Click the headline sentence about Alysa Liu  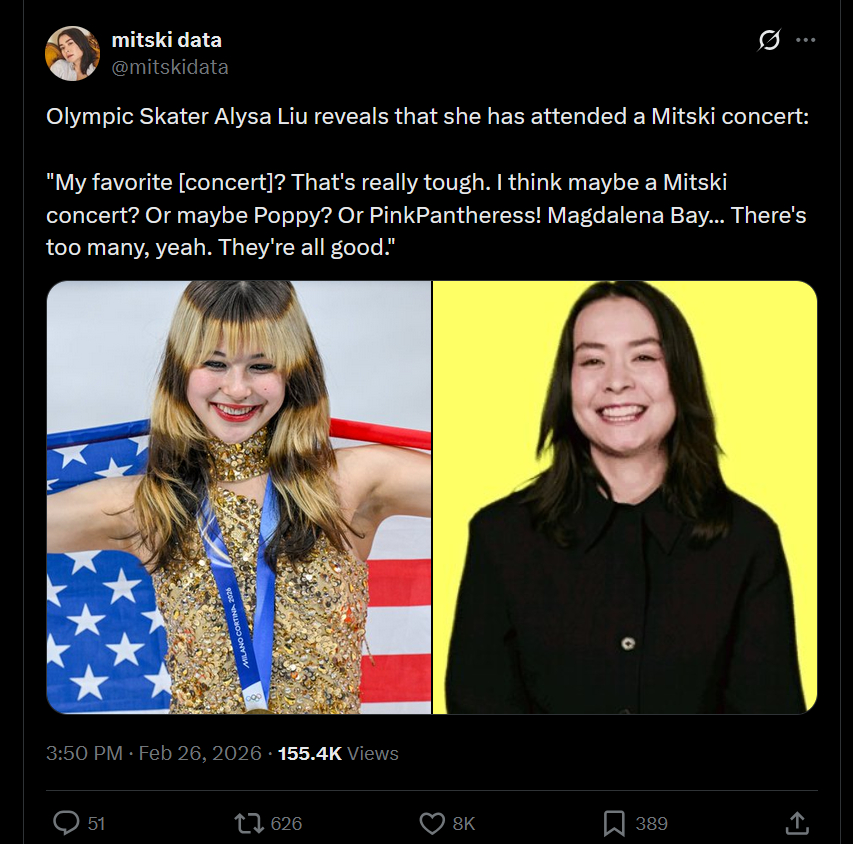(x=427, y=116)
